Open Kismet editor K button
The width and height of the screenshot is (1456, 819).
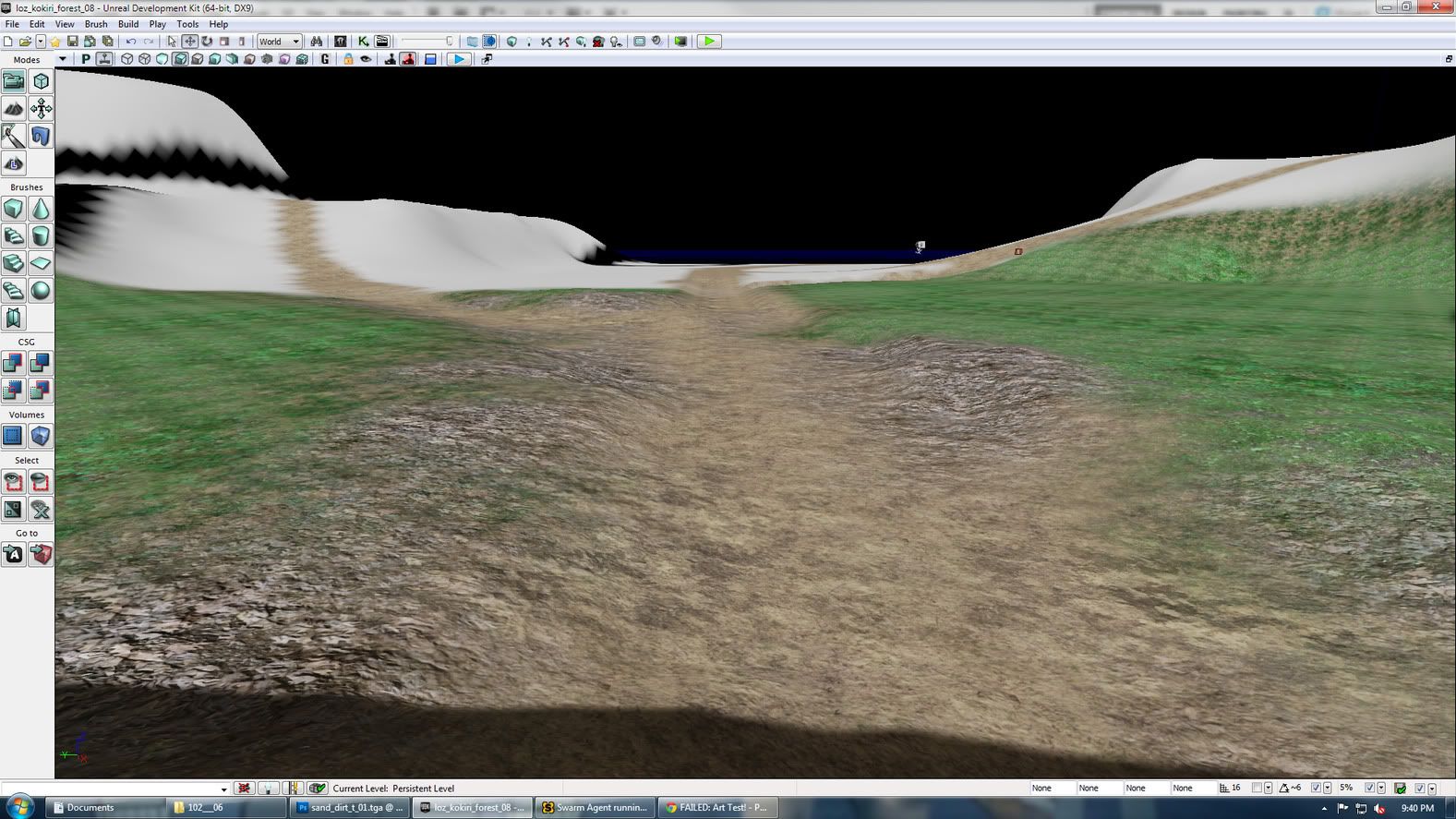[363, 42]
